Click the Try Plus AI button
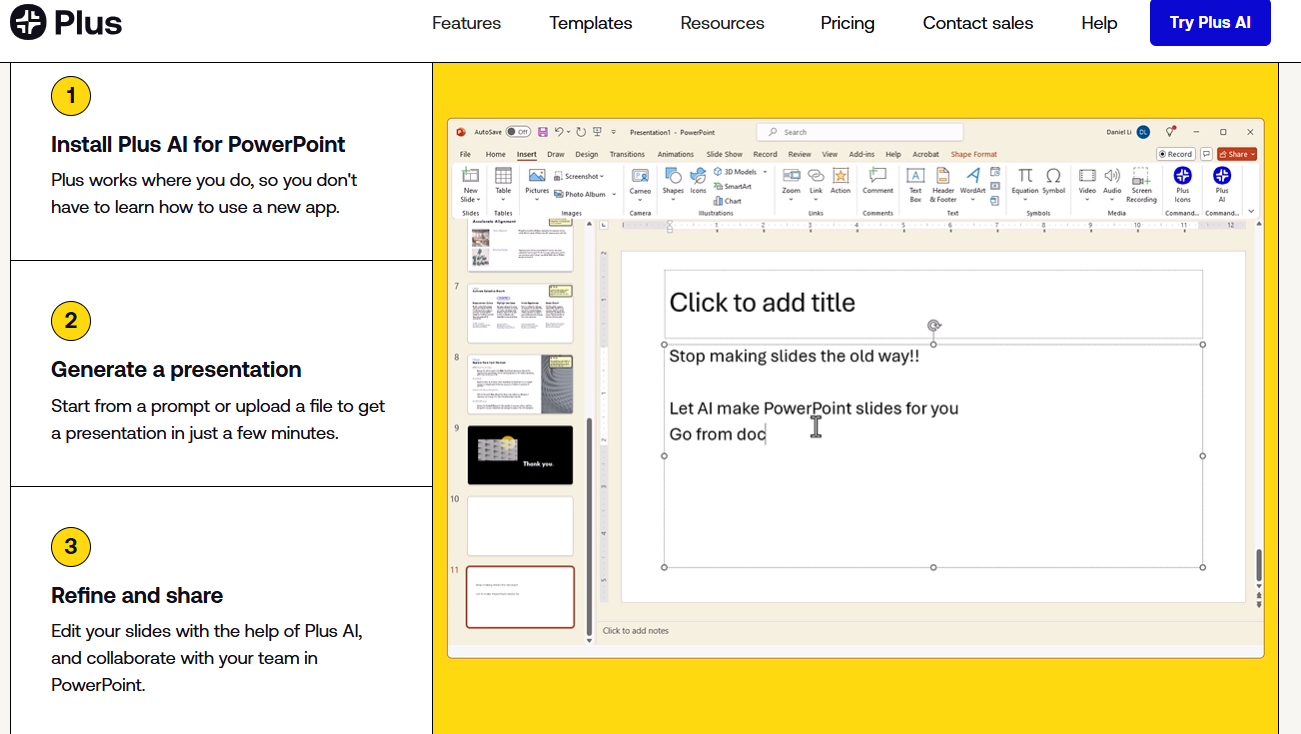The image size is (1301, 734). click(x=1210, y=23)
